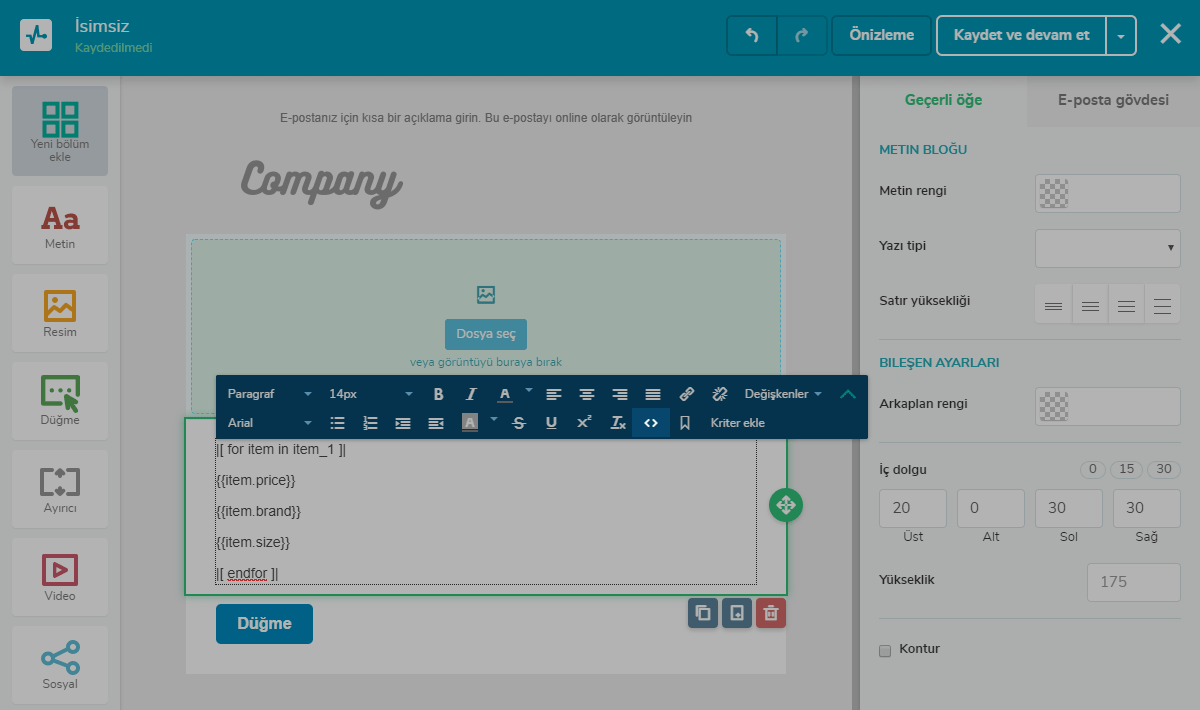Click the redo arrow button

[802, 35]
